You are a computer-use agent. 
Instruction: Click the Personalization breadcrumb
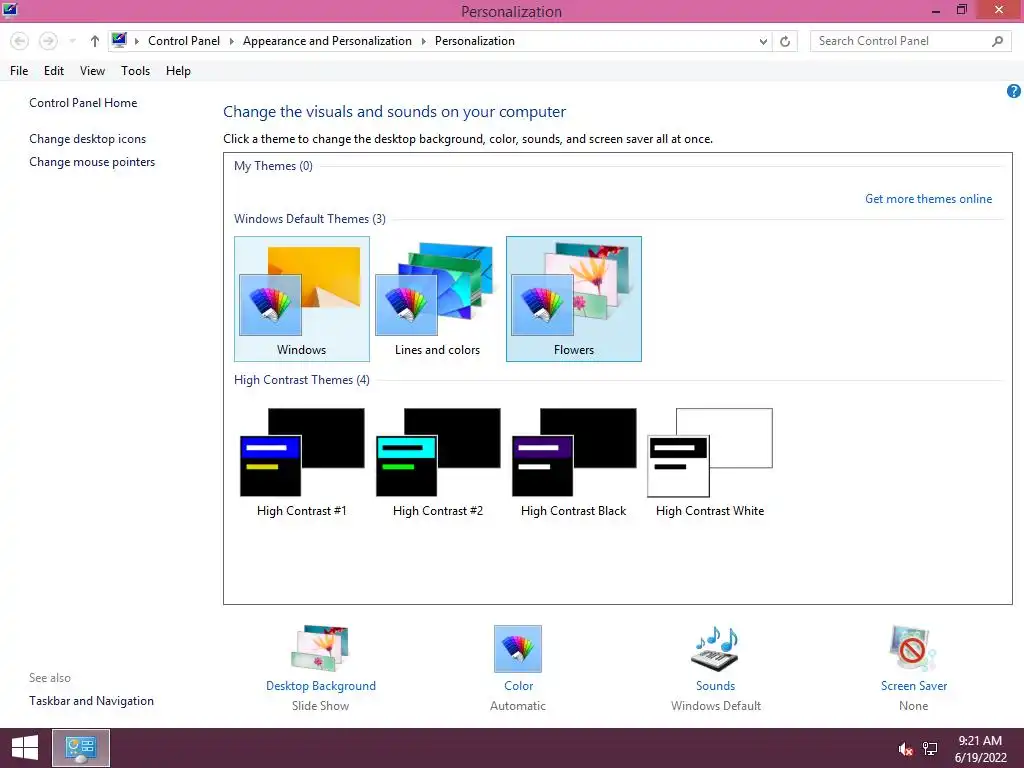coord(475,40)
